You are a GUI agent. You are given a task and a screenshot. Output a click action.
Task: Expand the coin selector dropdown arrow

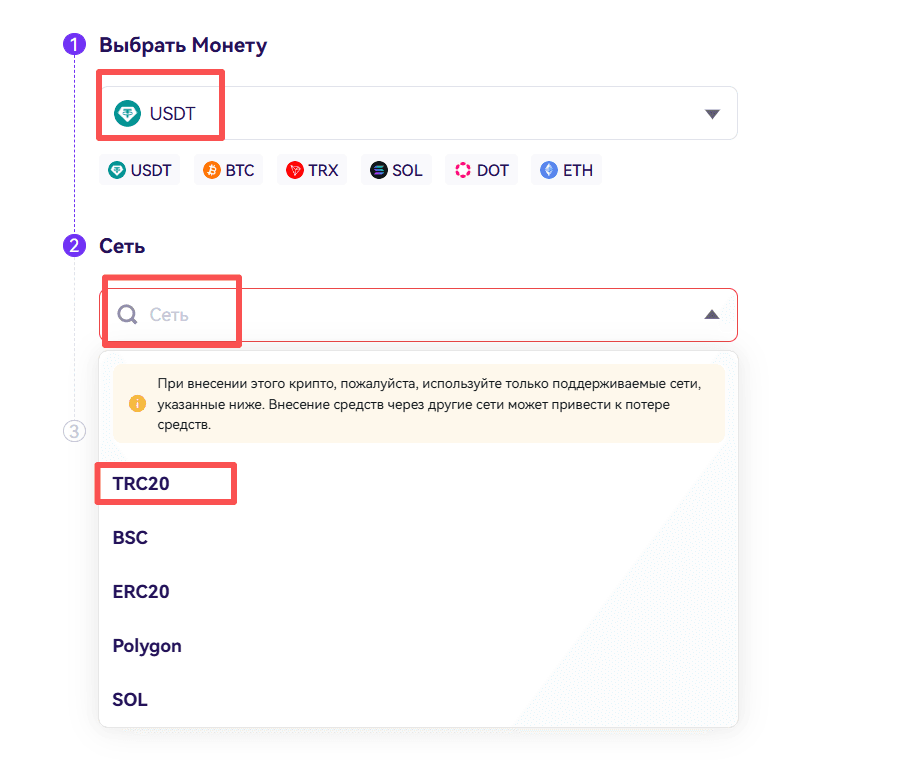click(712, 113)
